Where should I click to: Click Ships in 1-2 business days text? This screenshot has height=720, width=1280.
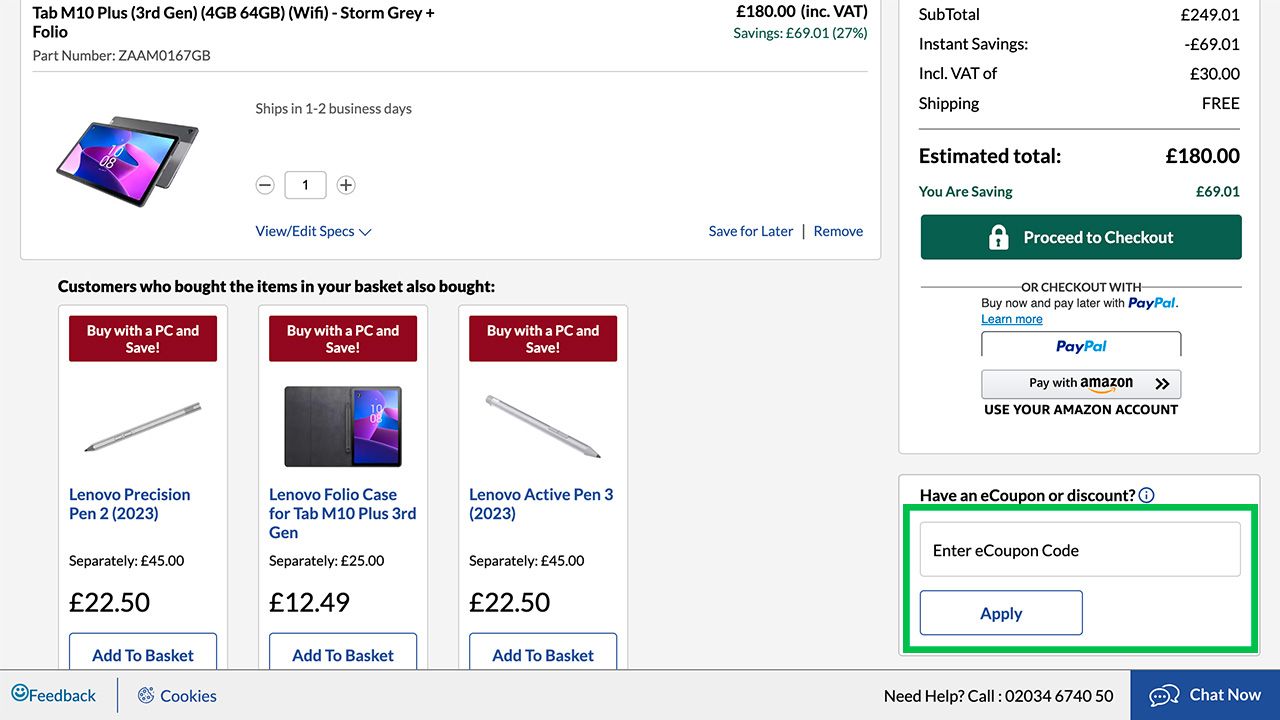333,108
